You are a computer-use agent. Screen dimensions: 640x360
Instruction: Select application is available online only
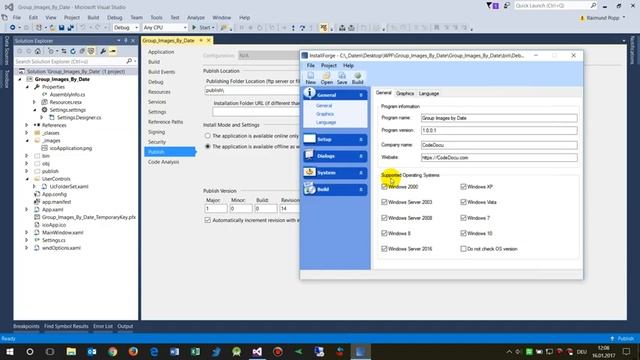[x=207, y=136]
